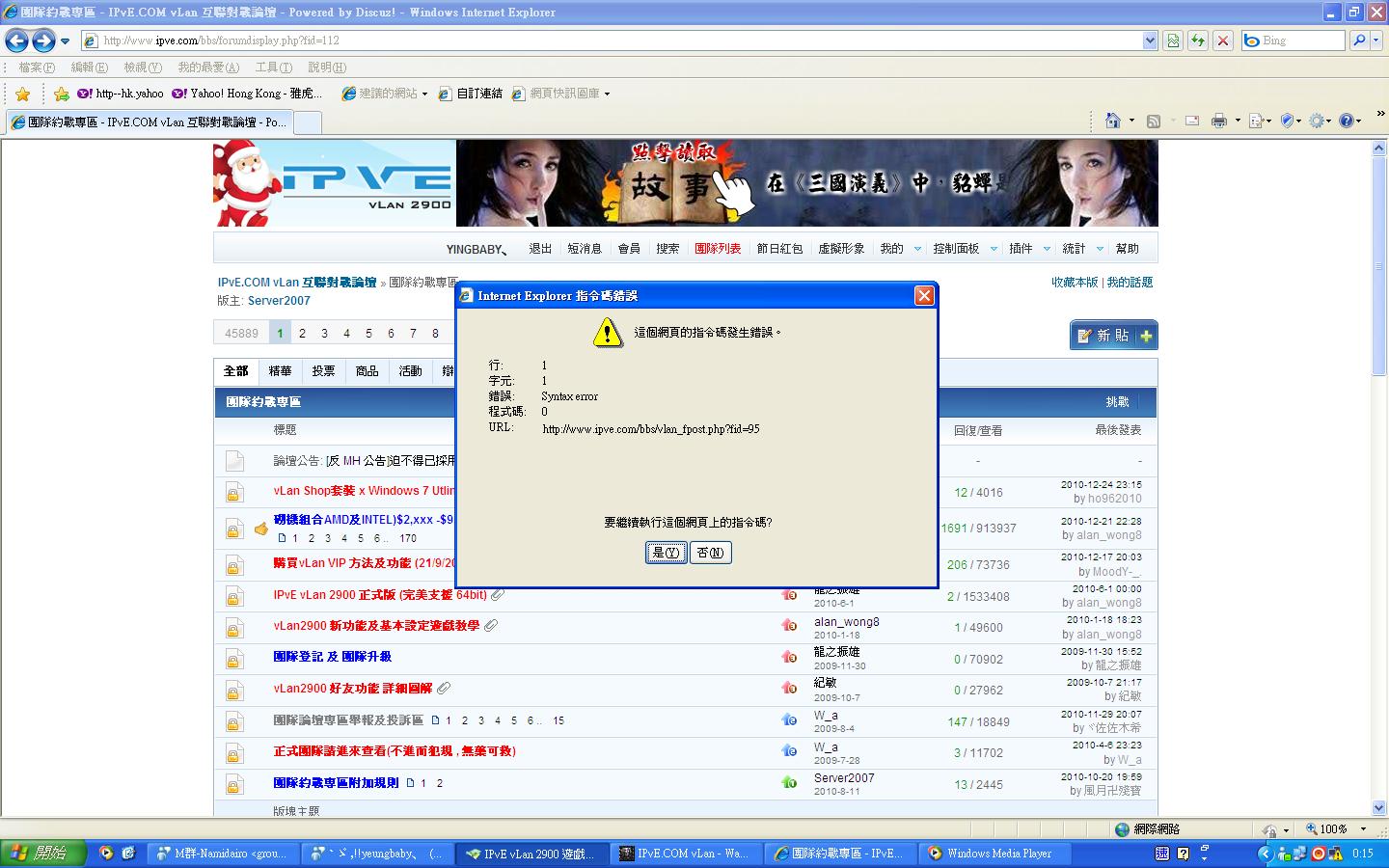Toggle Compatibility View icon in address bar

pyautogui.click(x=1173, y=41)
